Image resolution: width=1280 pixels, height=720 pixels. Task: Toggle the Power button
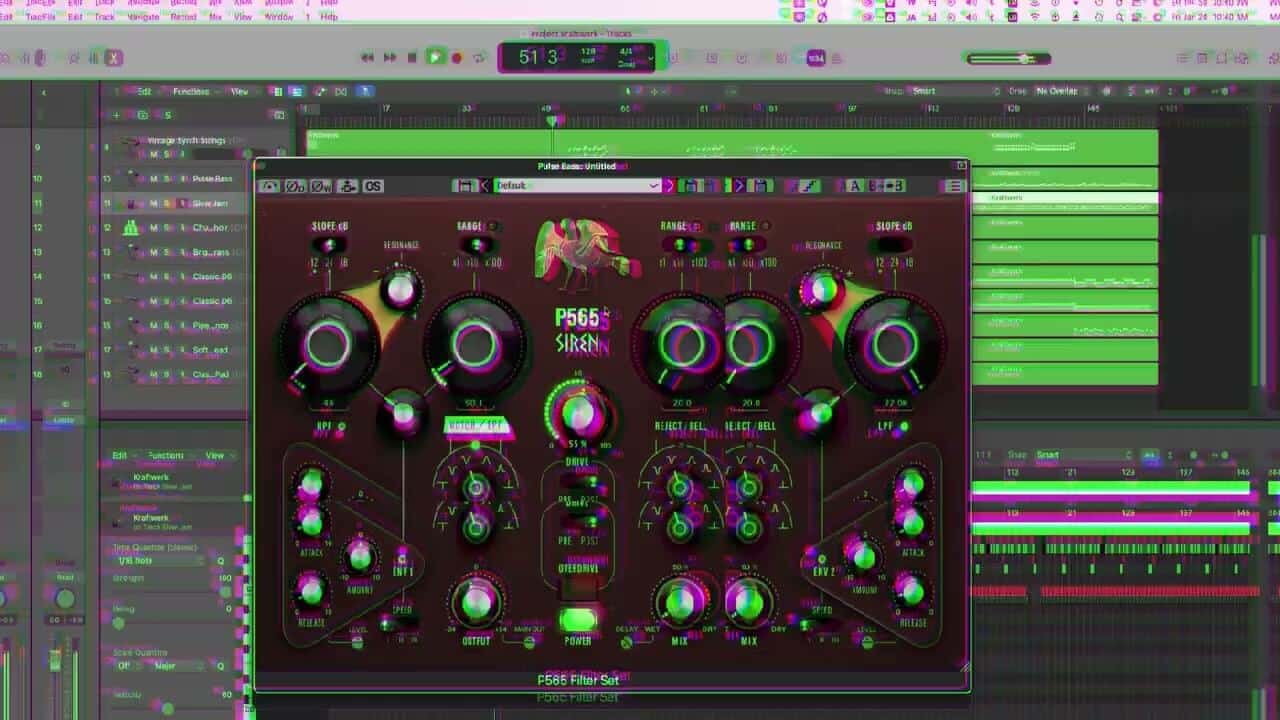tap(577, 622)
